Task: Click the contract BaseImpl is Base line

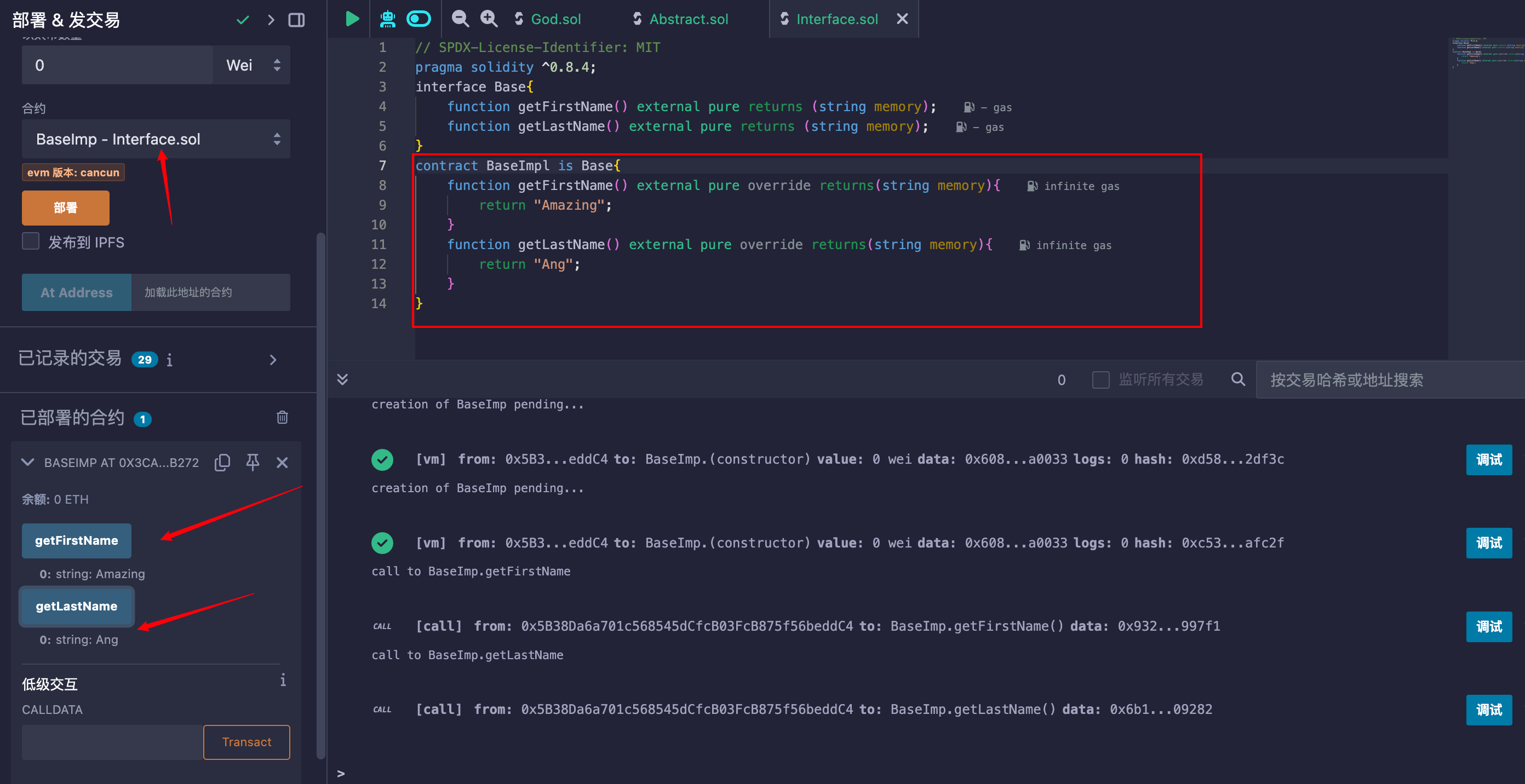Action: tap(518, 166)
